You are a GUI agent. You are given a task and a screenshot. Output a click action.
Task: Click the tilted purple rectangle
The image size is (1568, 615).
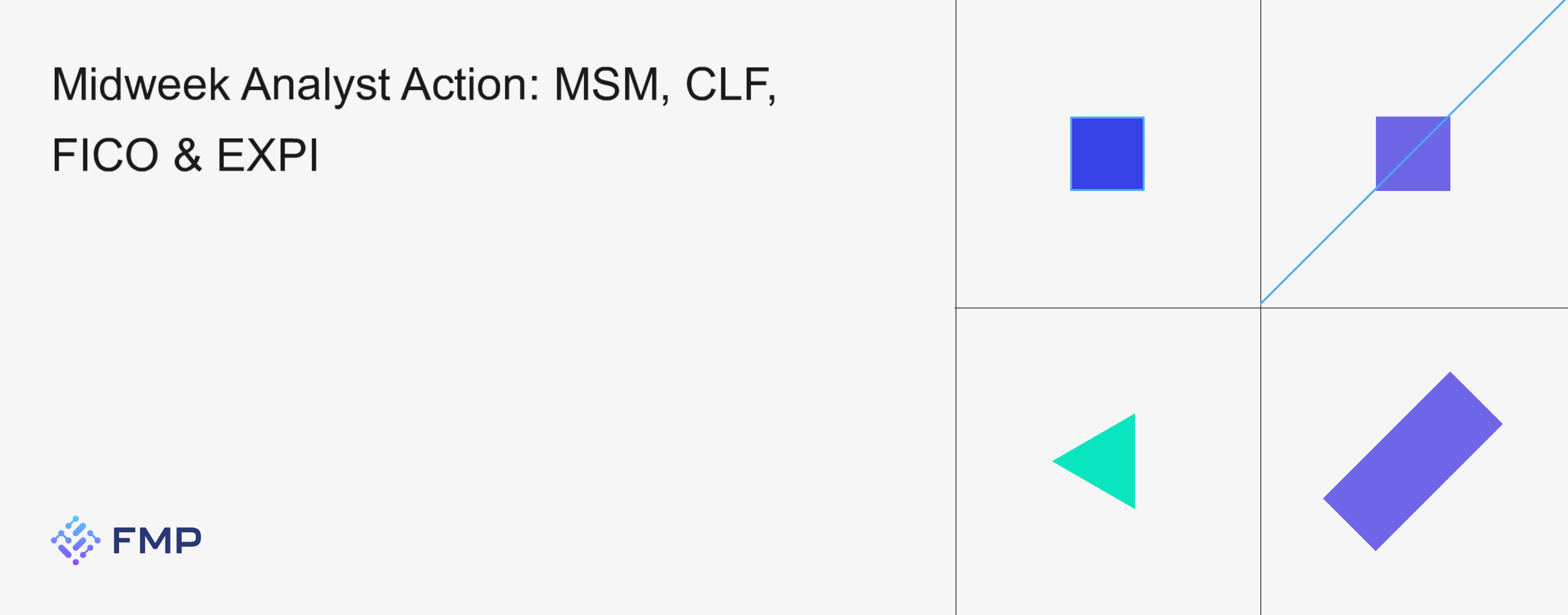pyautogui.click(x=1413, y=461)
